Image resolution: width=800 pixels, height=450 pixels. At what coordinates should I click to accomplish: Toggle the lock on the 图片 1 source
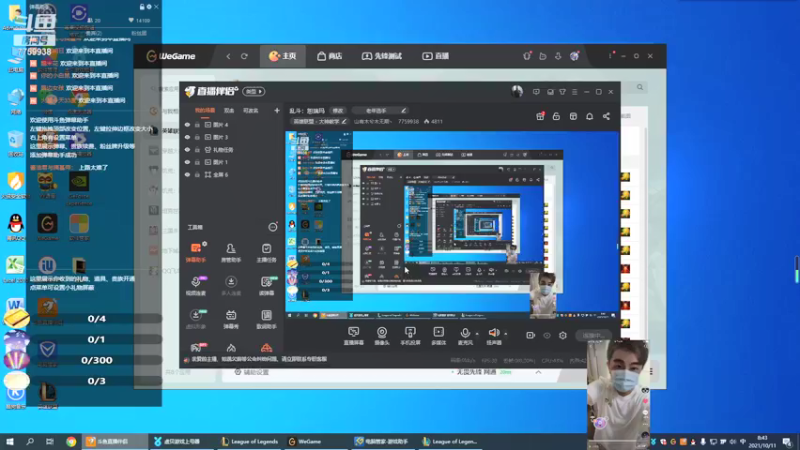[197, 162]
